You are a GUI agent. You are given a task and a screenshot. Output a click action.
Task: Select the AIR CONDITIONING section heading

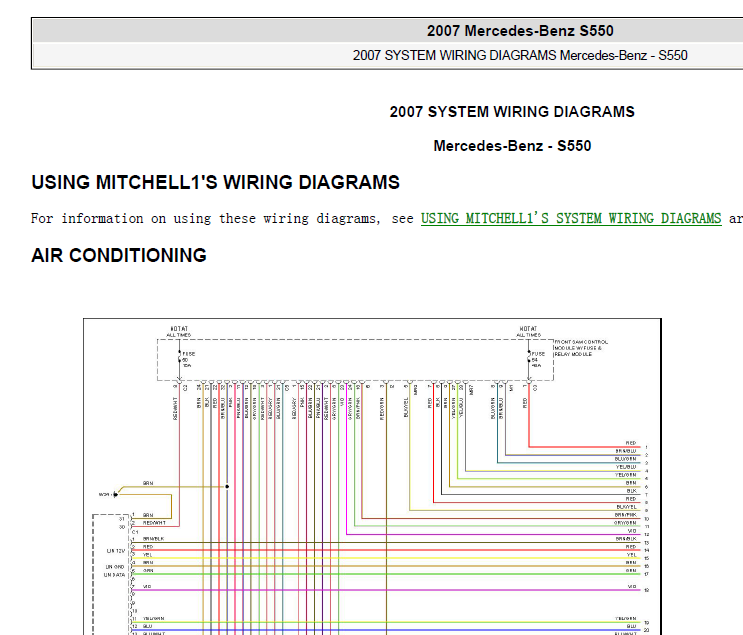pyautogui.click(x=119, y=255)
